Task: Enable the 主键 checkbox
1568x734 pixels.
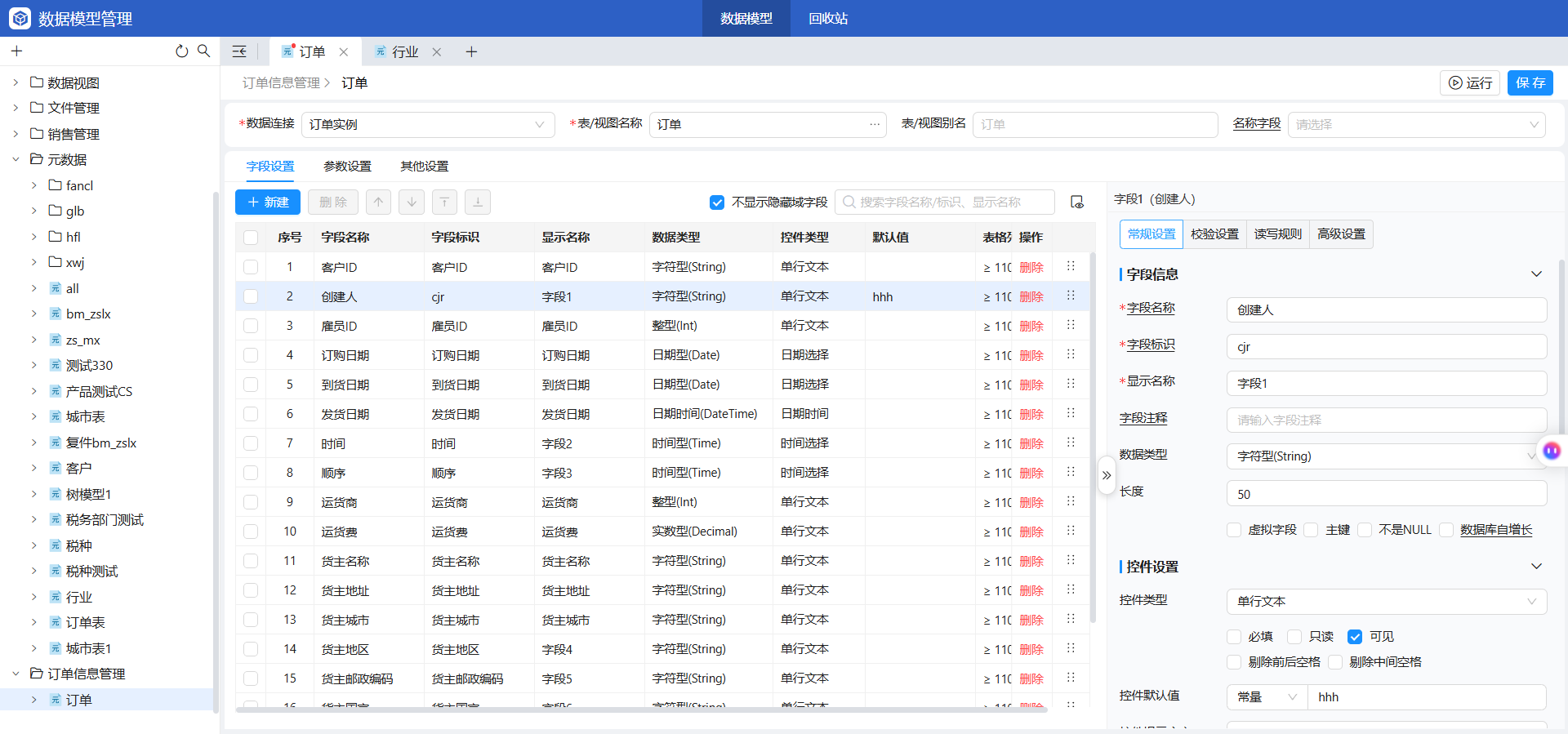Action: tap(1312, 530)
